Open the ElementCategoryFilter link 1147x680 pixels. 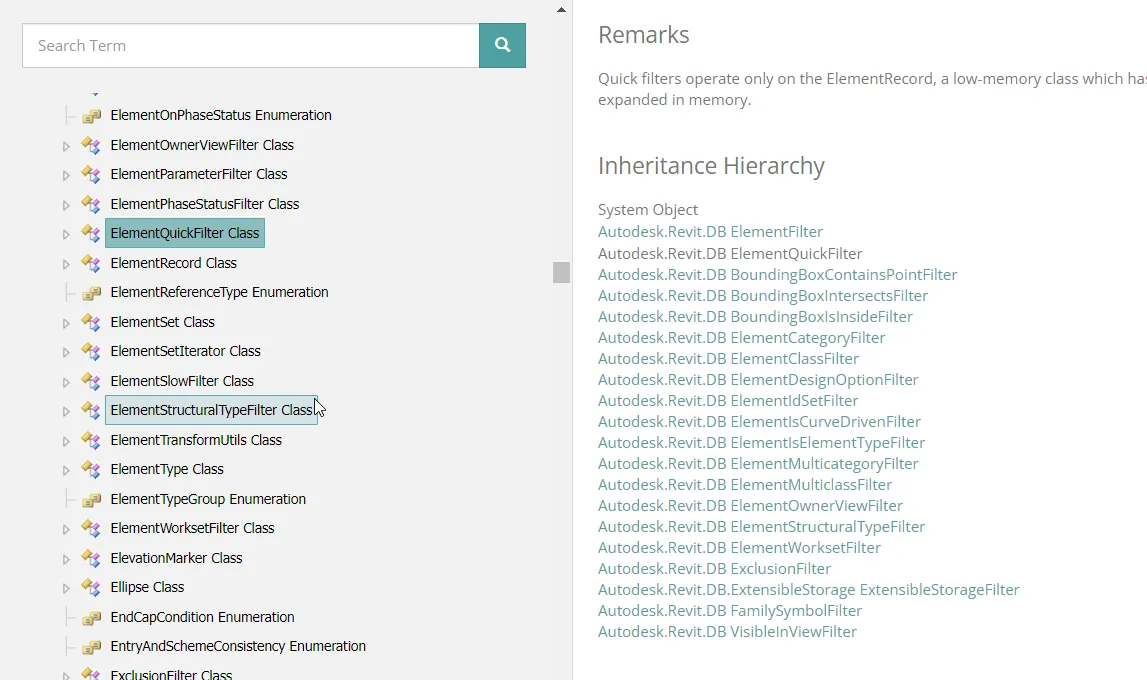[742, 338]
